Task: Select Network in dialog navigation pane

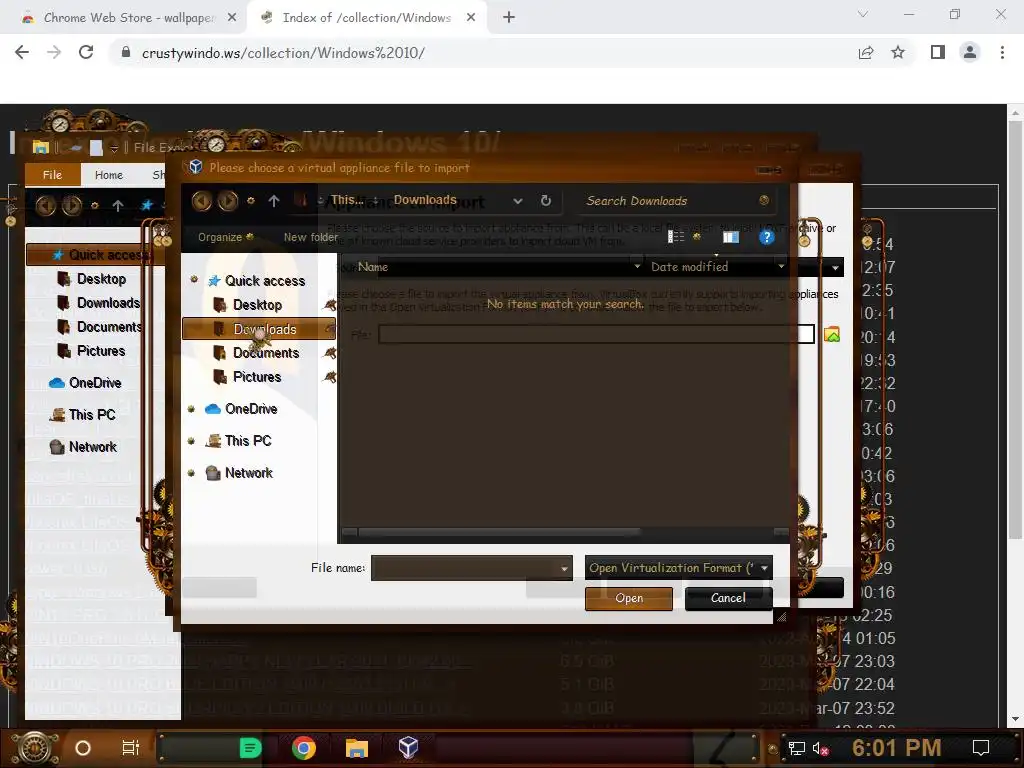Action: click(x=248, y=473)
